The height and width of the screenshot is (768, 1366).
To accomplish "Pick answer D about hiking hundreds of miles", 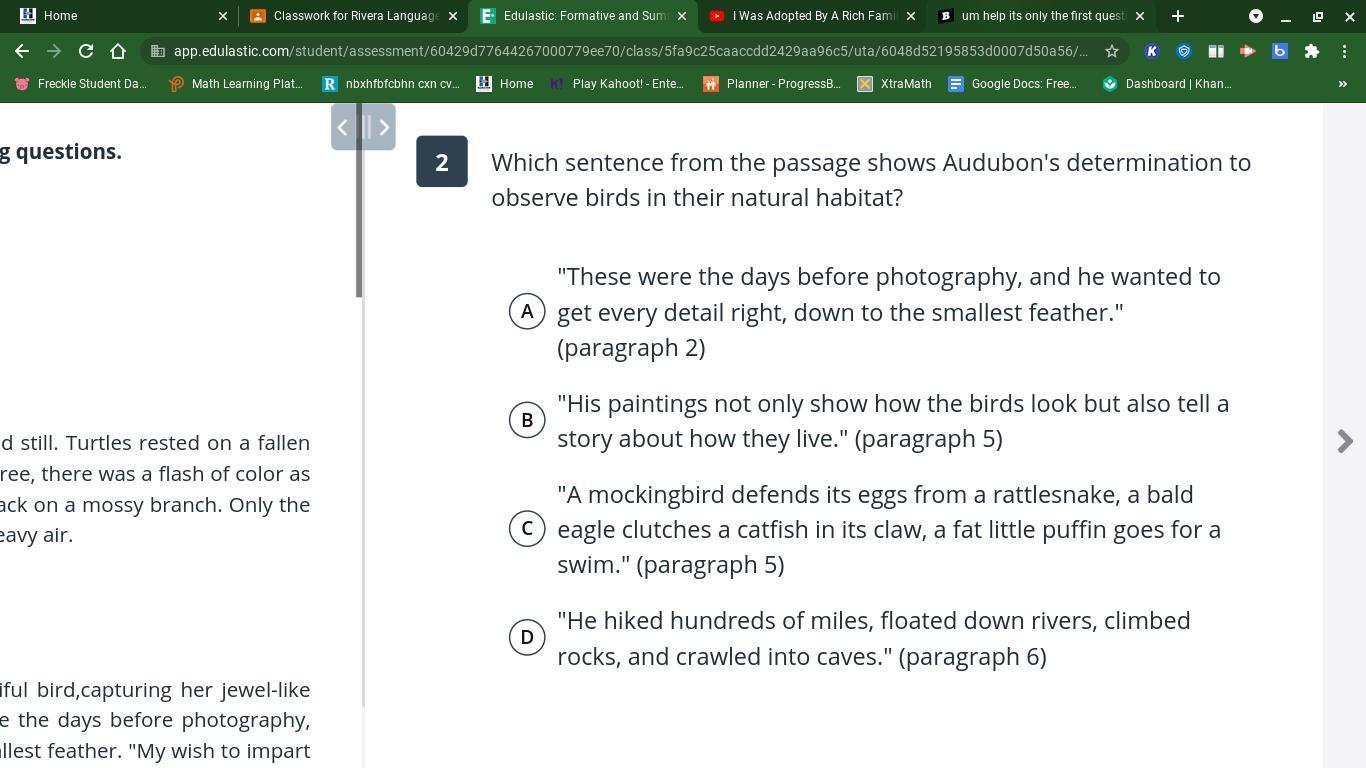I will [527, 637].
